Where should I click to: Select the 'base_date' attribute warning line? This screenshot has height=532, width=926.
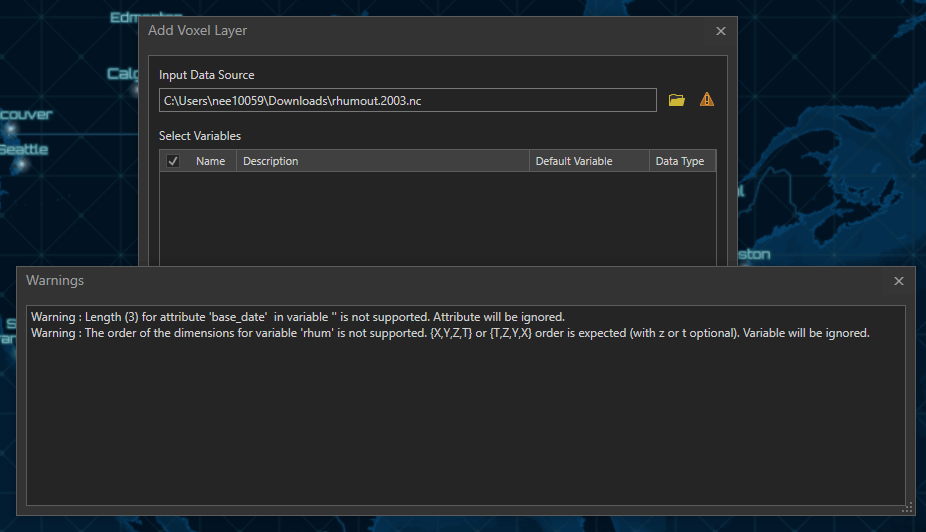(x=298, y=317)
